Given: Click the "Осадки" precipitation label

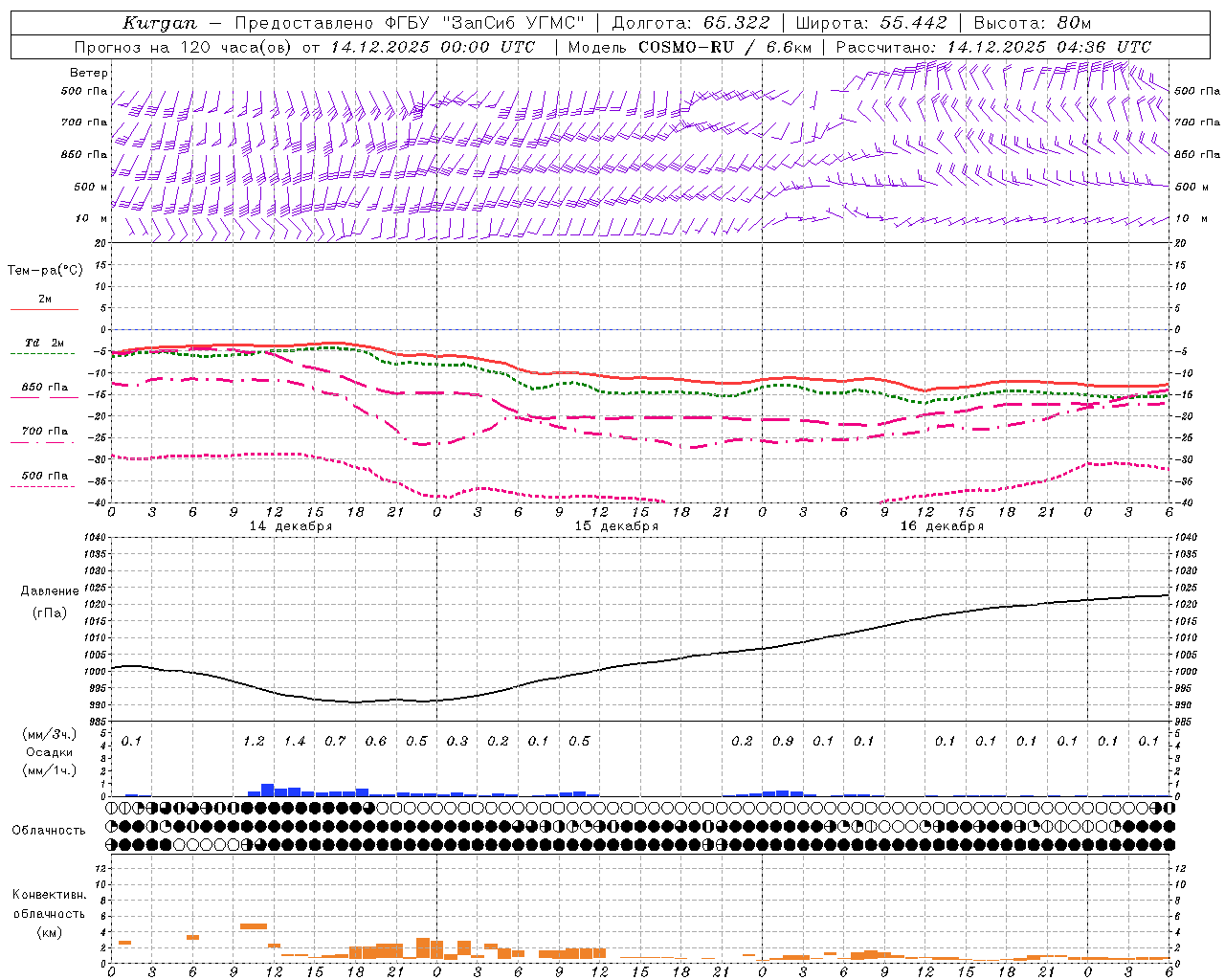Looking at the screenshot, I should tap(50, 752).
